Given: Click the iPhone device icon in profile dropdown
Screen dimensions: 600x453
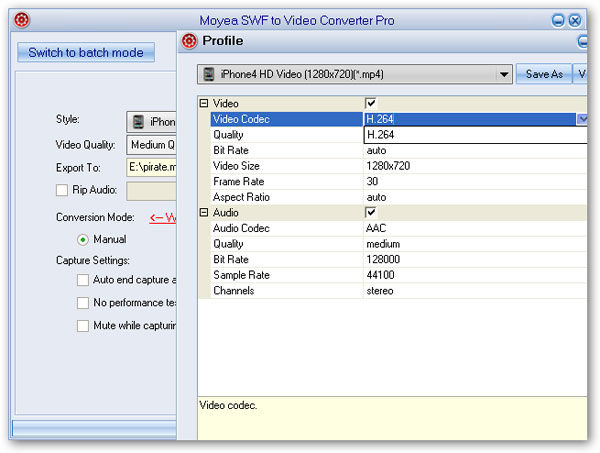Looking at the screenshot, I should click(x=209, y=74).
